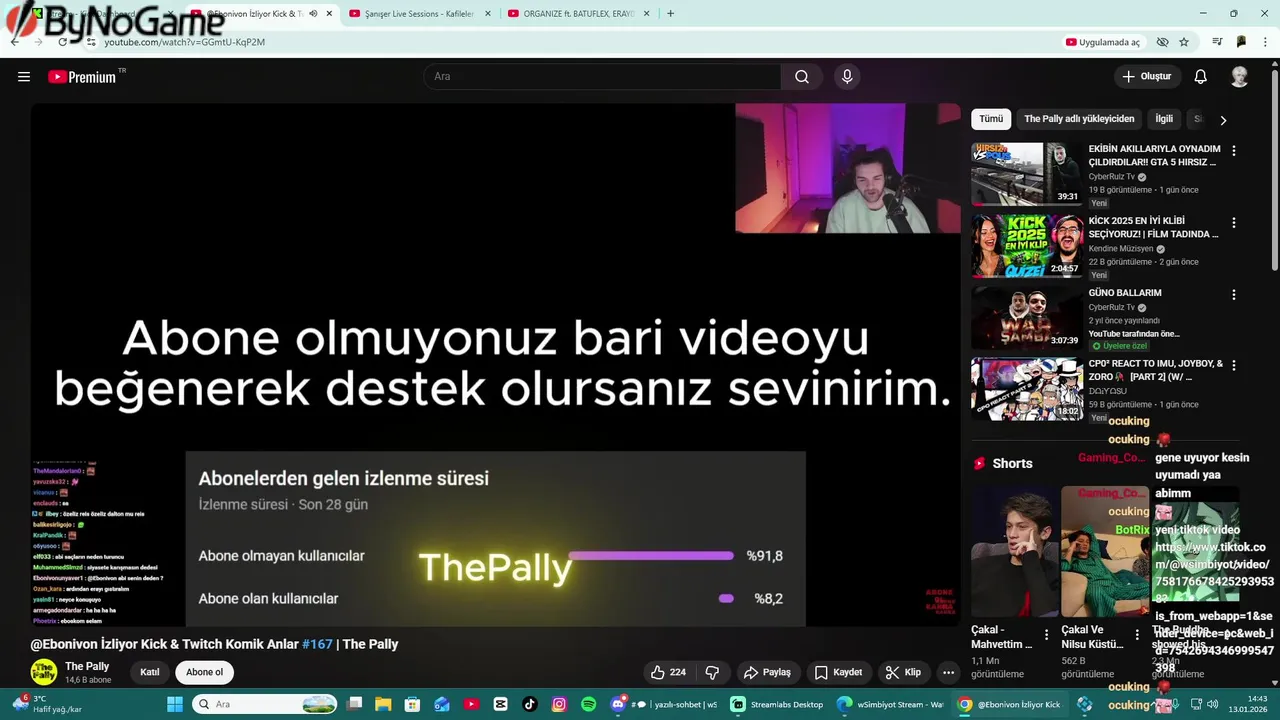
Task: Open the CP0 REACT TO IMU thumbnail
Action: click(x=1027, y=389)
